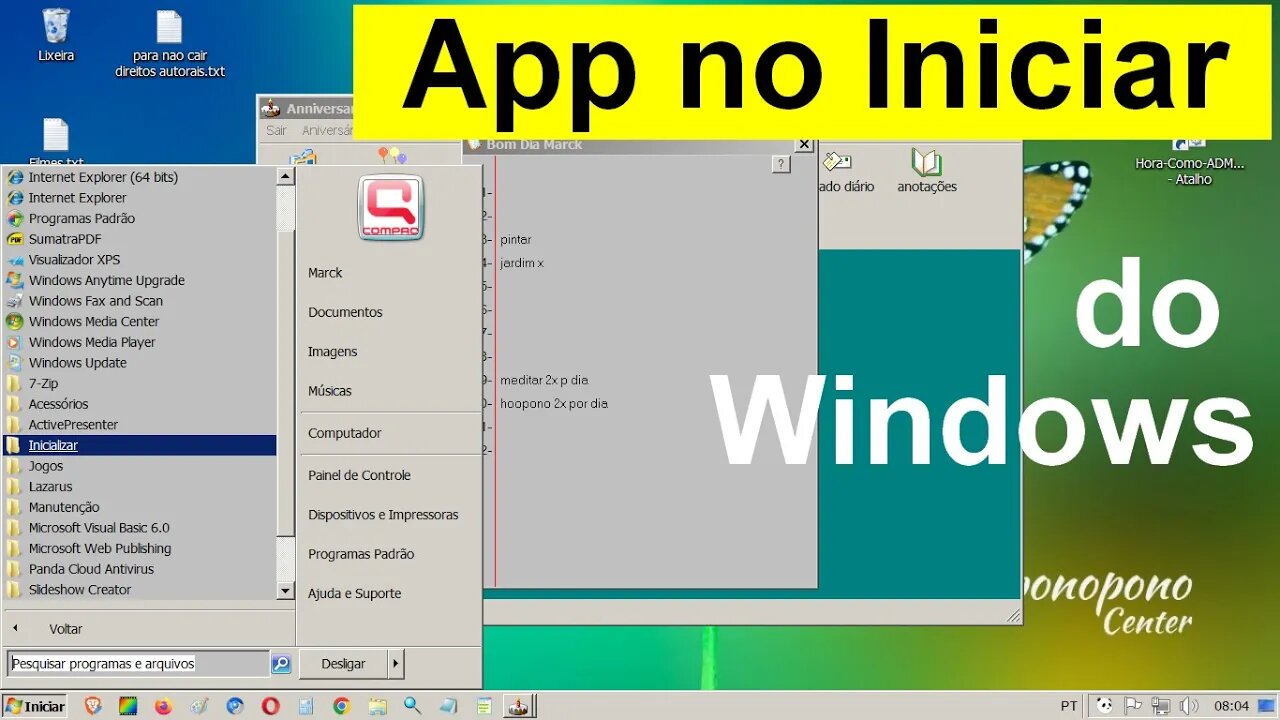Open Windows Update from the programs list
The image size is (1280, 720).
coord(139,363)
